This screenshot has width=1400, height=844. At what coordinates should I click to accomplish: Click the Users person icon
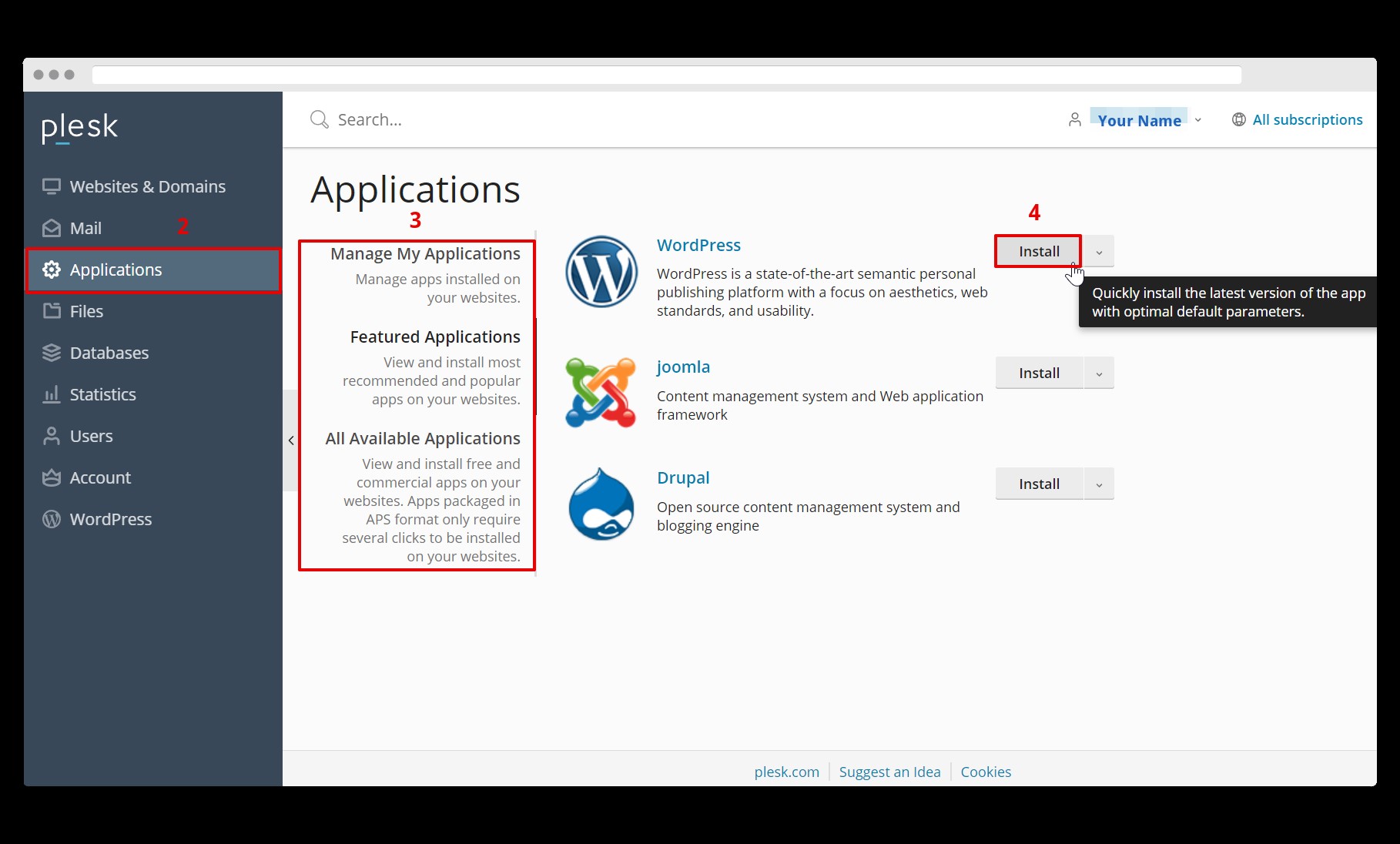coord(52,436)
